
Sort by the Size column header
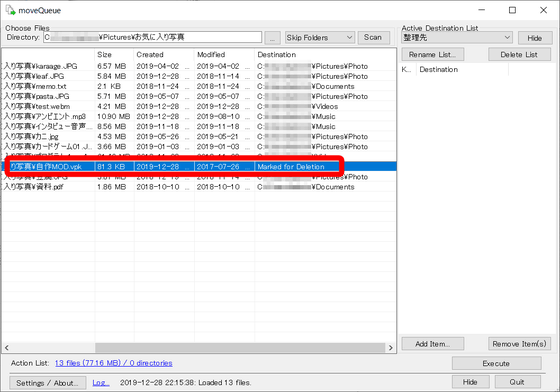coord(114,55)
